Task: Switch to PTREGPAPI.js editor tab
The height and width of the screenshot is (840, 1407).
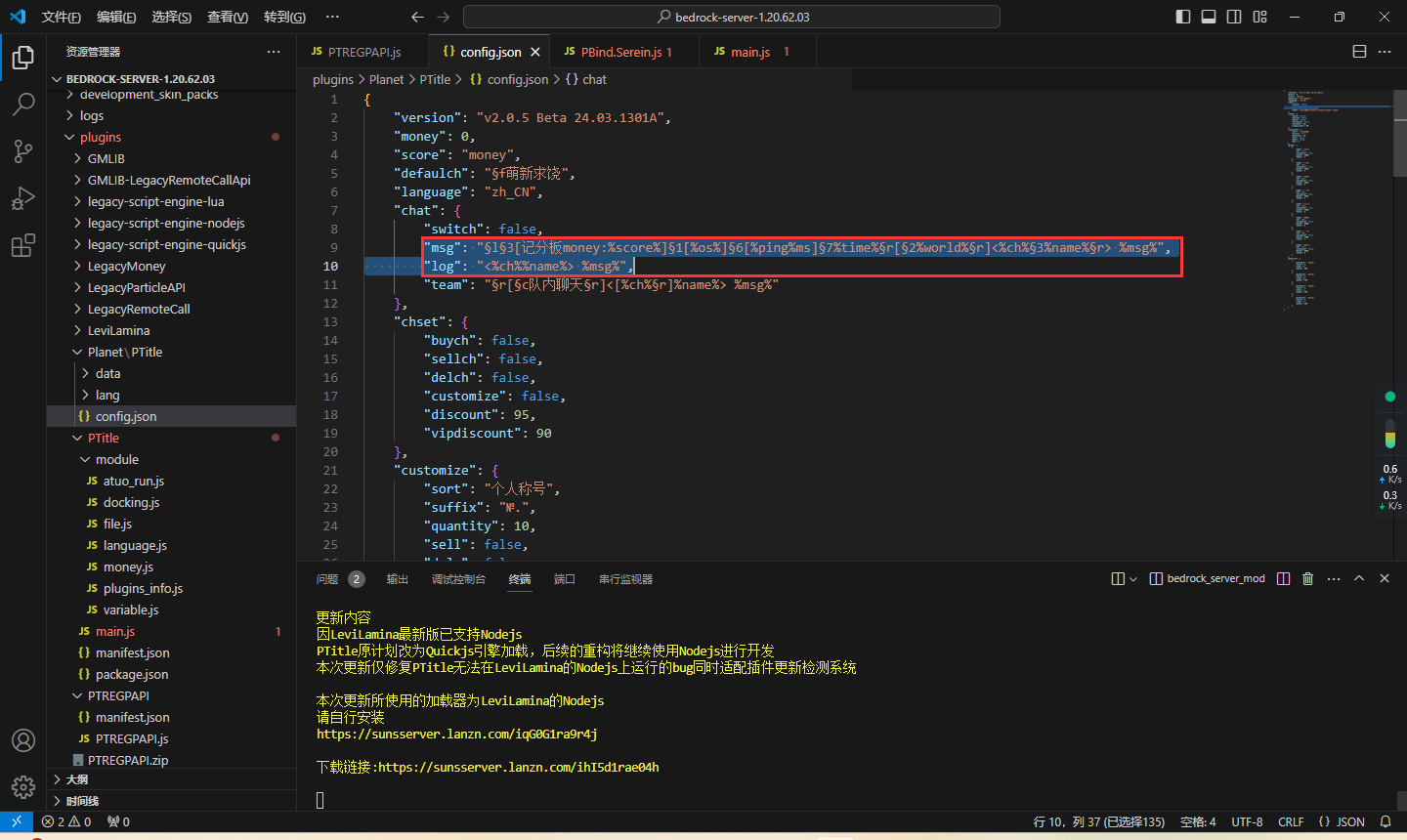Action: [x=362, y=52]
